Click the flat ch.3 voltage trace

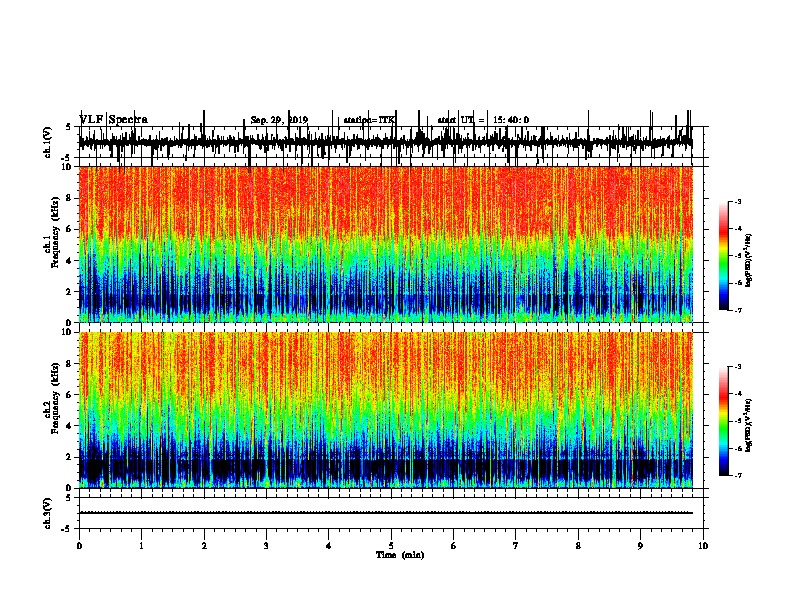(385, 513)
